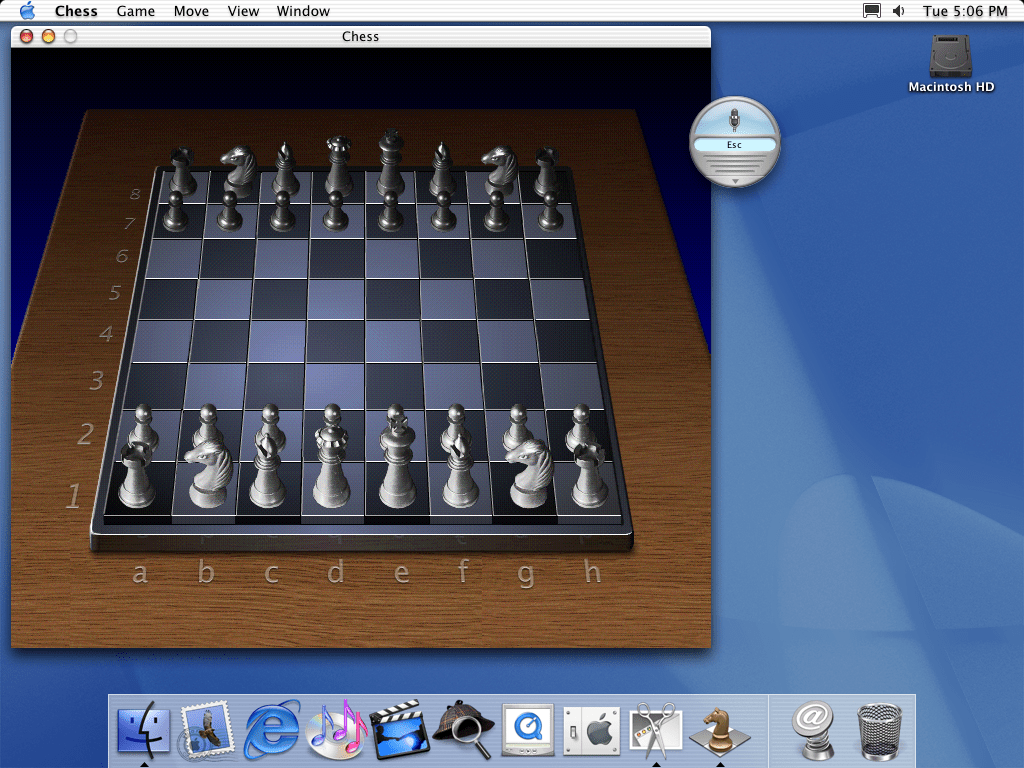Select the white knight on g1

pos(528,475)
